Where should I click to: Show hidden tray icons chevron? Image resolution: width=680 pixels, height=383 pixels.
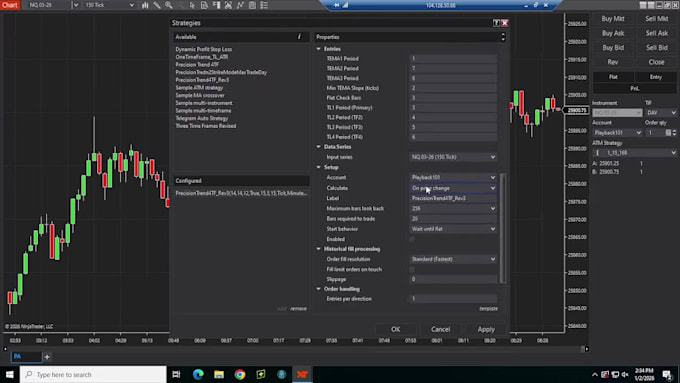tap(595, 375)
